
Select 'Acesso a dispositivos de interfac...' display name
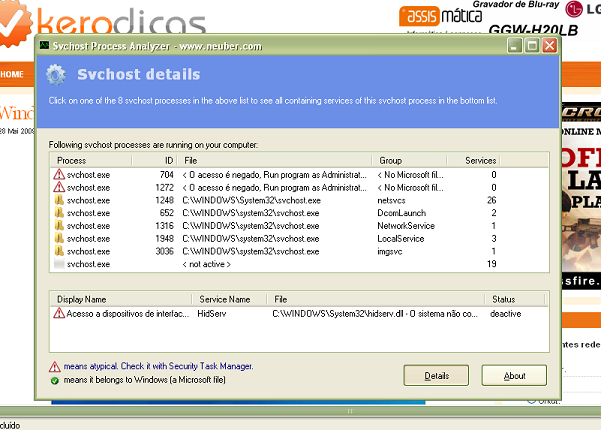point(127,313)
